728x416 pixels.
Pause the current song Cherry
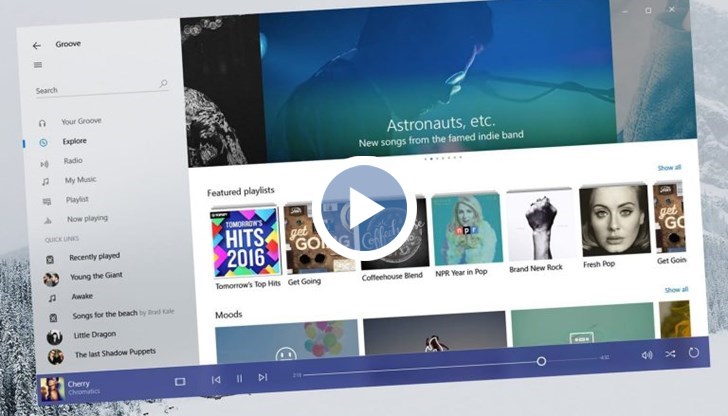(239, 378)
